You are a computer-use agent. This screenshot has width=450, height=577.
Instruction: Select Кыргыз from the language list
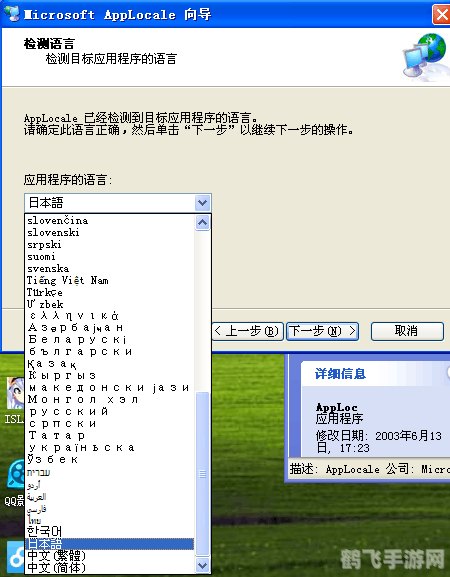point(110,375)
